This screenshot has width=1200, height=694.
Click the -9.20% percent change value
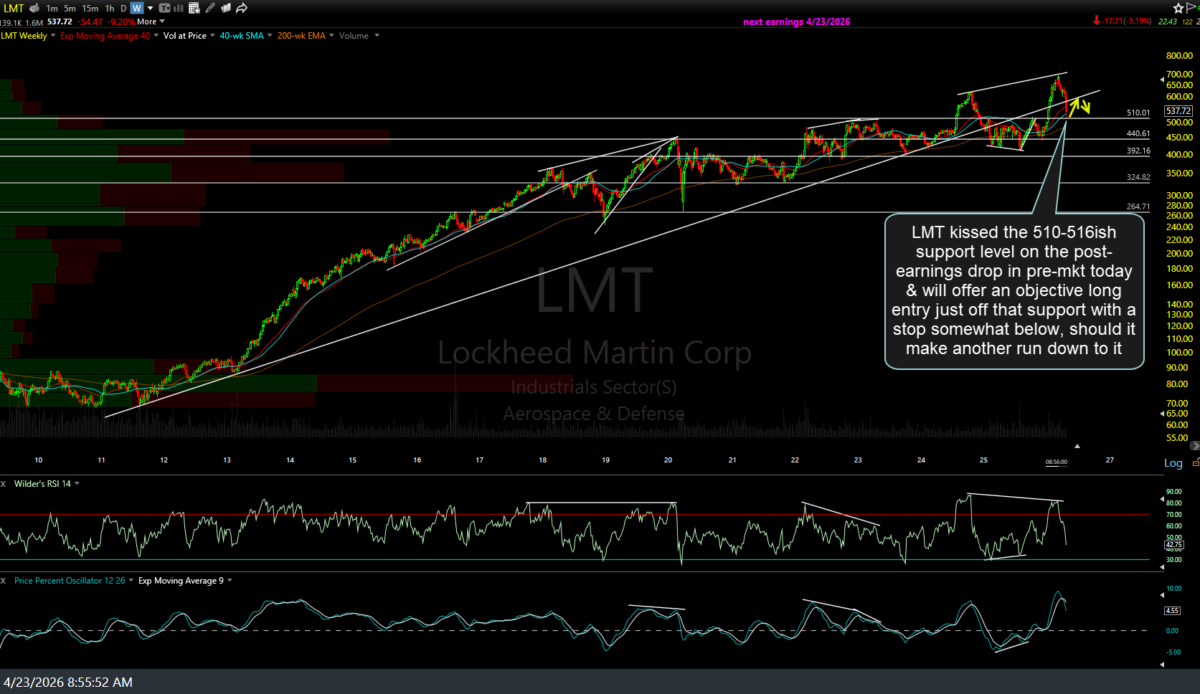click(121, 22)
